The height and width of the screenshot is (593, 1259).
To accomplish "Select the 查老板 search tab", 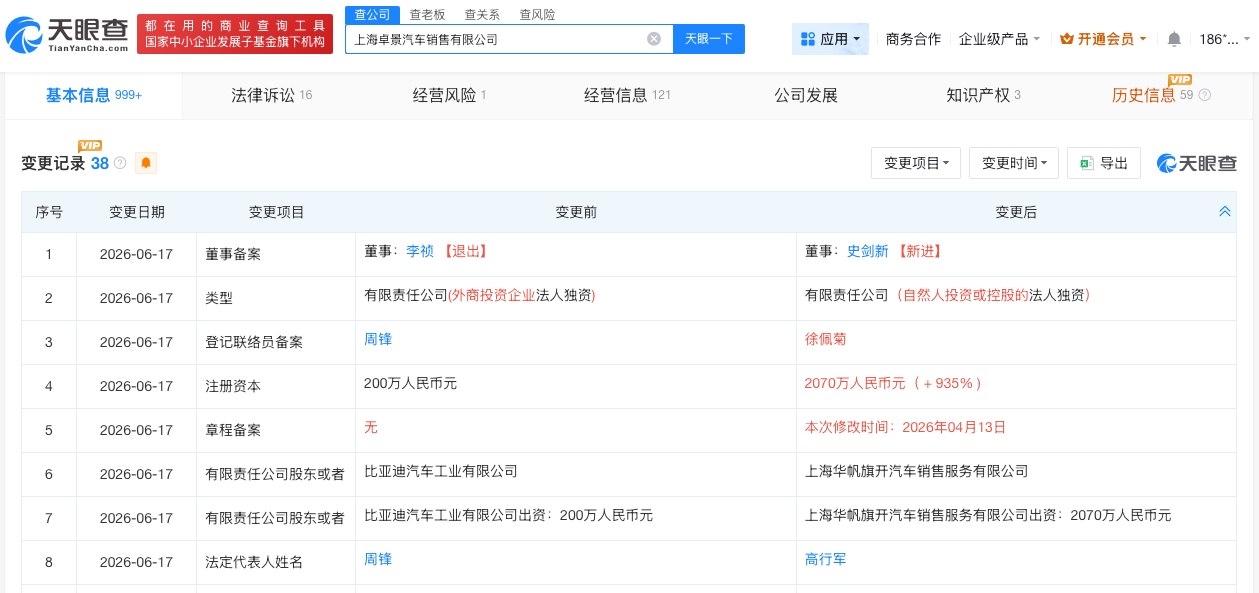I will click(x=427, y=15).
